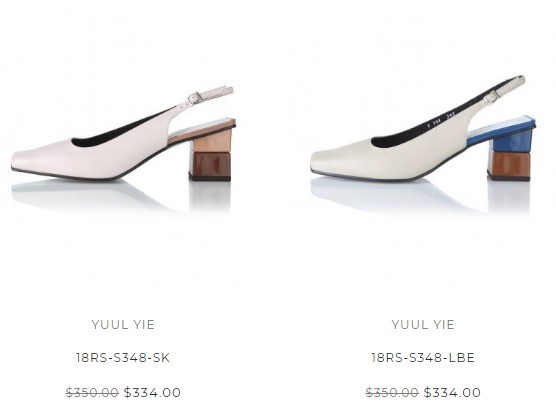
Task: Click YUUL YIE brand above 18RS-S348-LBE
Action: pyautogui.click(x=423, y=325)
